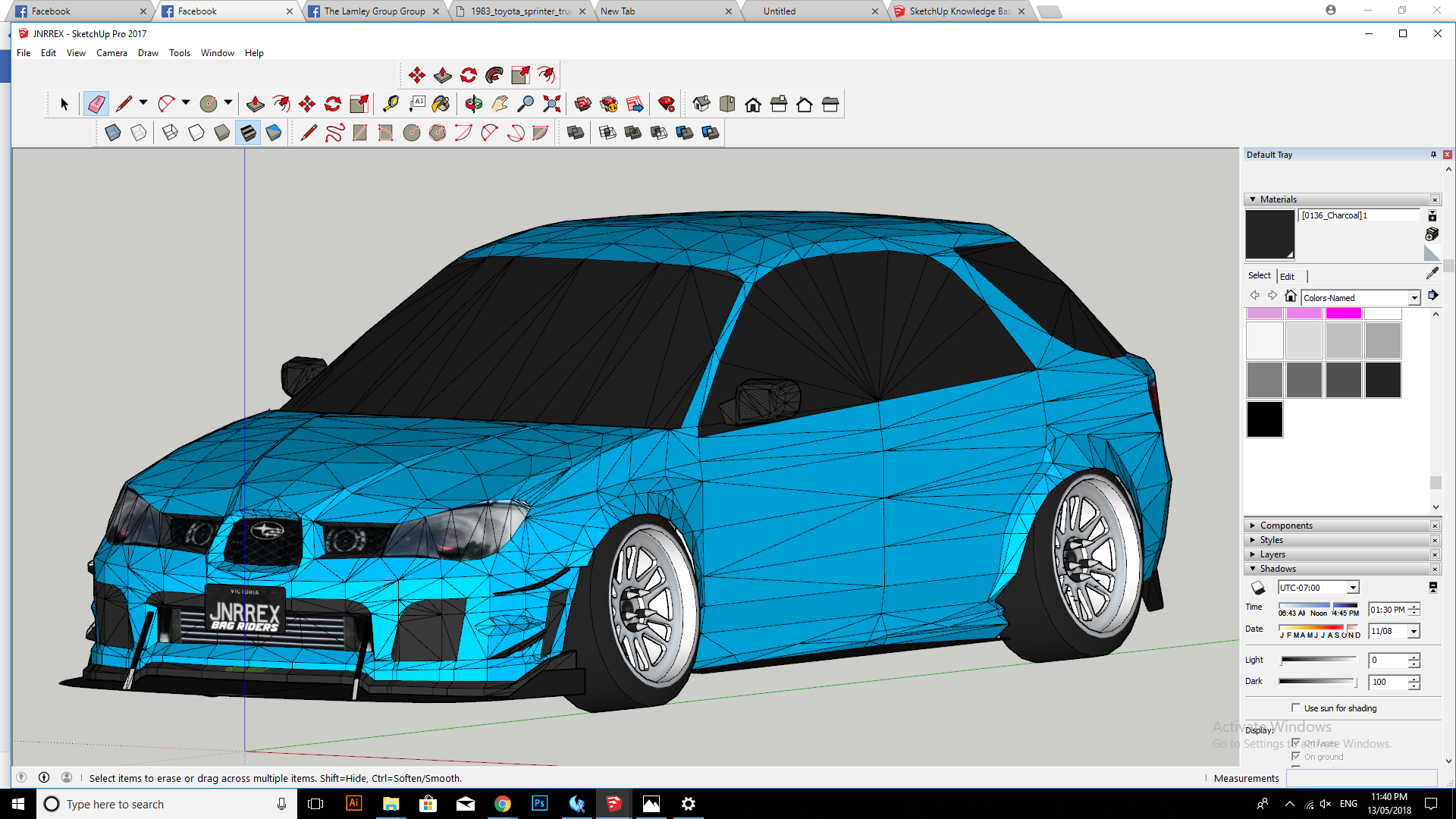
Task: Enable X-ray face style
Action: point(113,133)
